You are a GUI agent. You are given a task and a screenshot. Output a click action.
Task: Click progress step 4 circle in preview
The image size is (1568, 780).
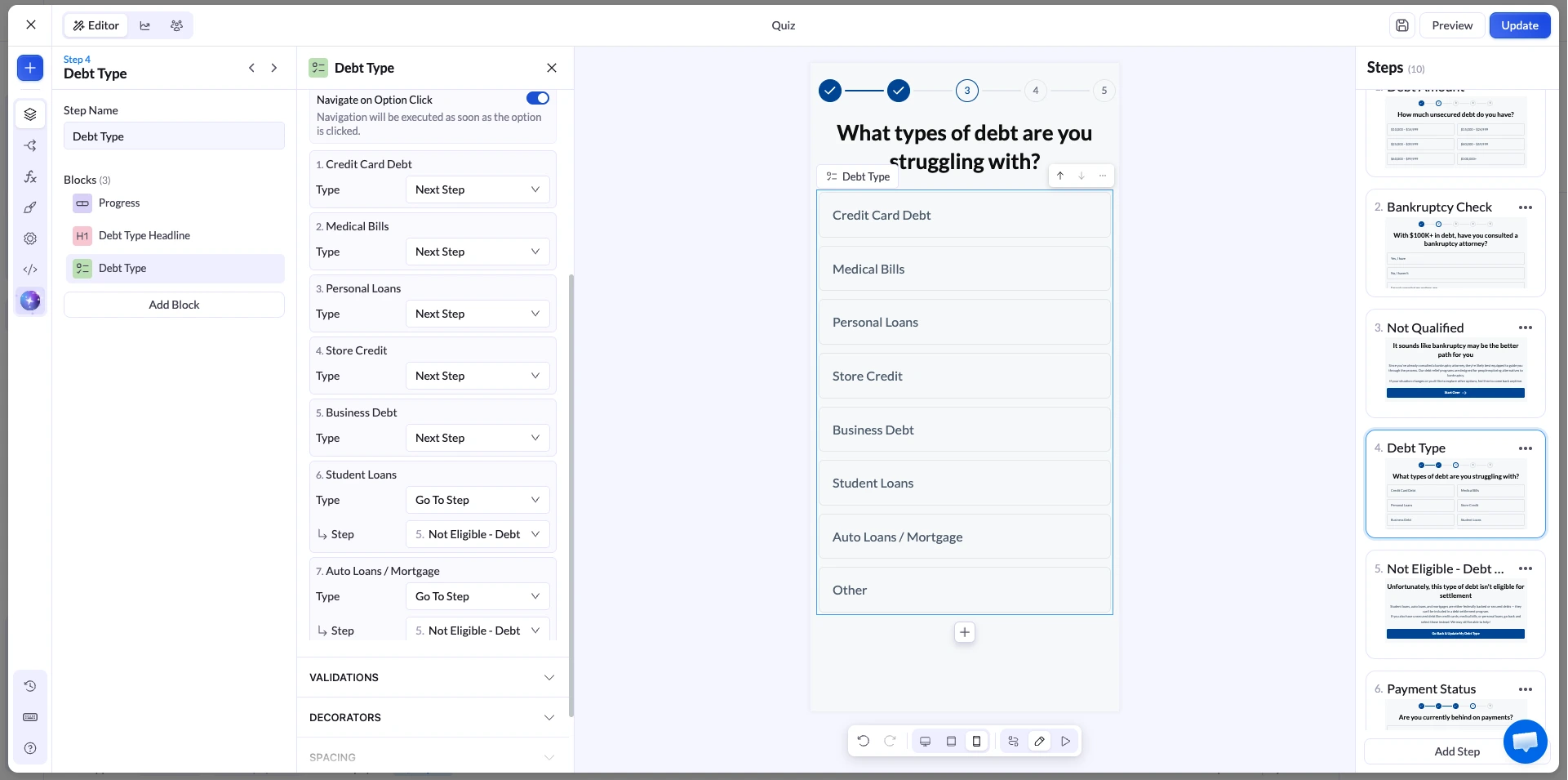(1036, 91)
